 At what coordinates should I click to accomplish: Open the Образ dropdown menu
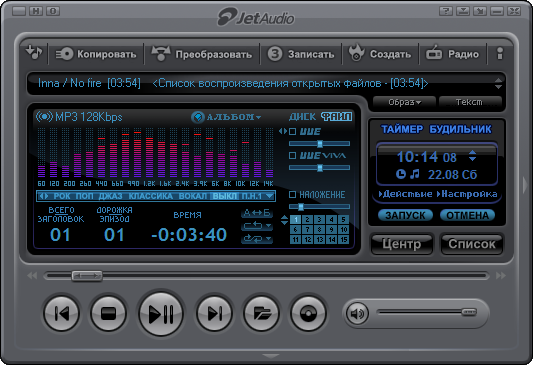click(404, 102)
